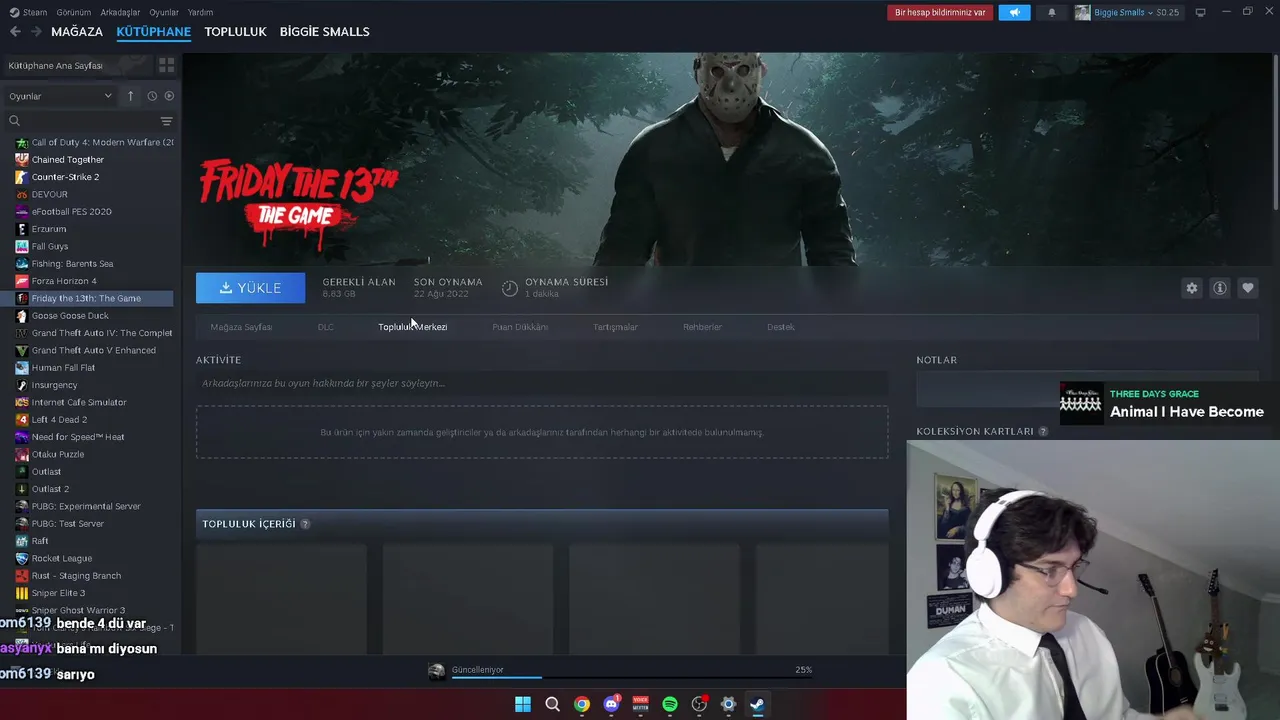1280x720 pixels.
Task: Open Rehberler link
Action: click(702, 327)
